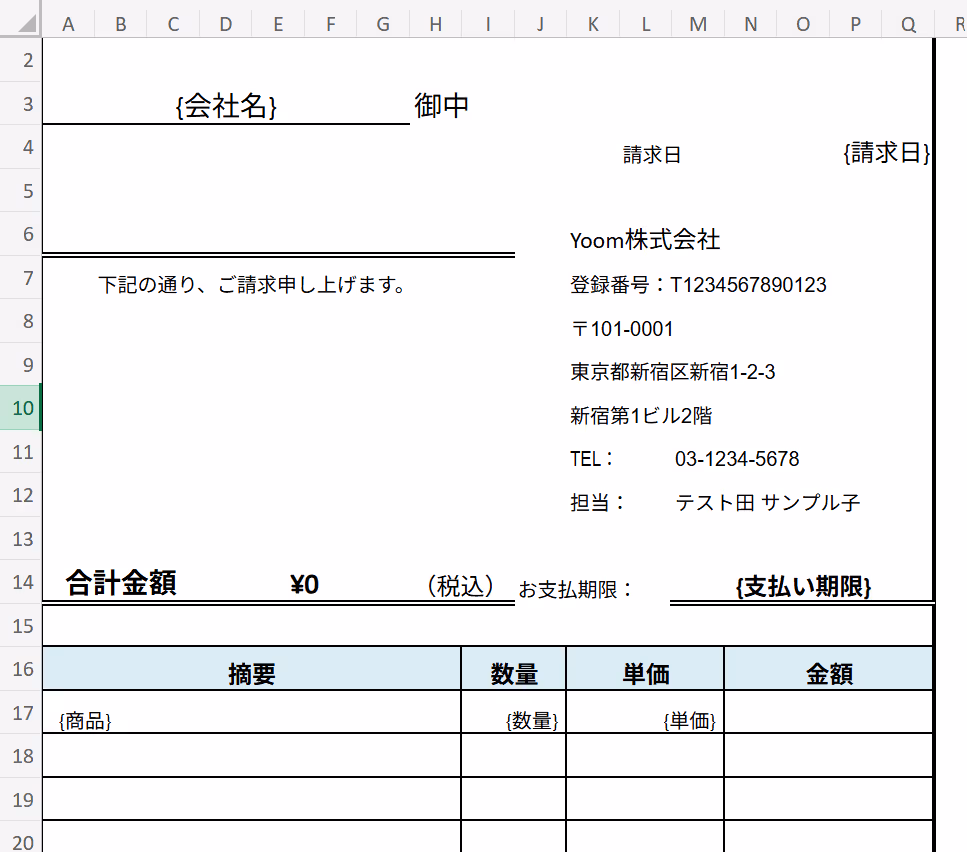
Task: Click the 担当： label cell
Action: click(x=597, y=502)
